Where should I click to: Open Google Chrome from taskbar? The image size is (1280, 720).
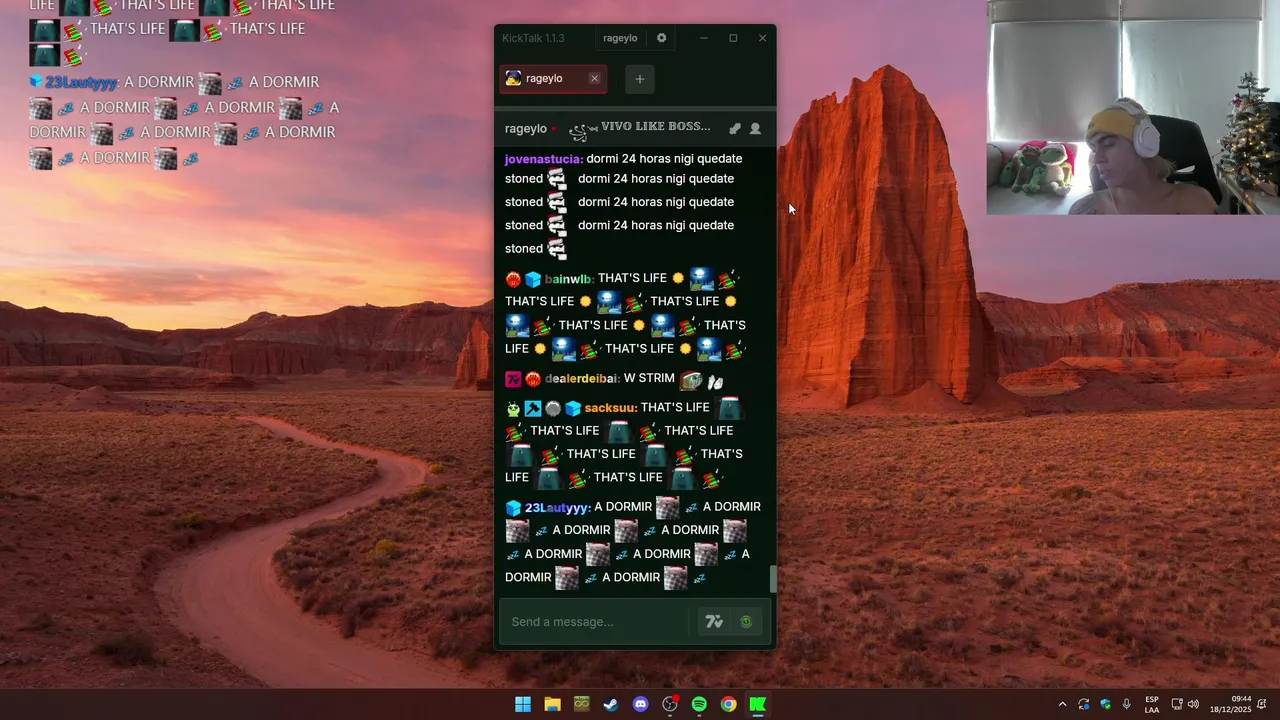pyautogui.click(x=729, y=704)
